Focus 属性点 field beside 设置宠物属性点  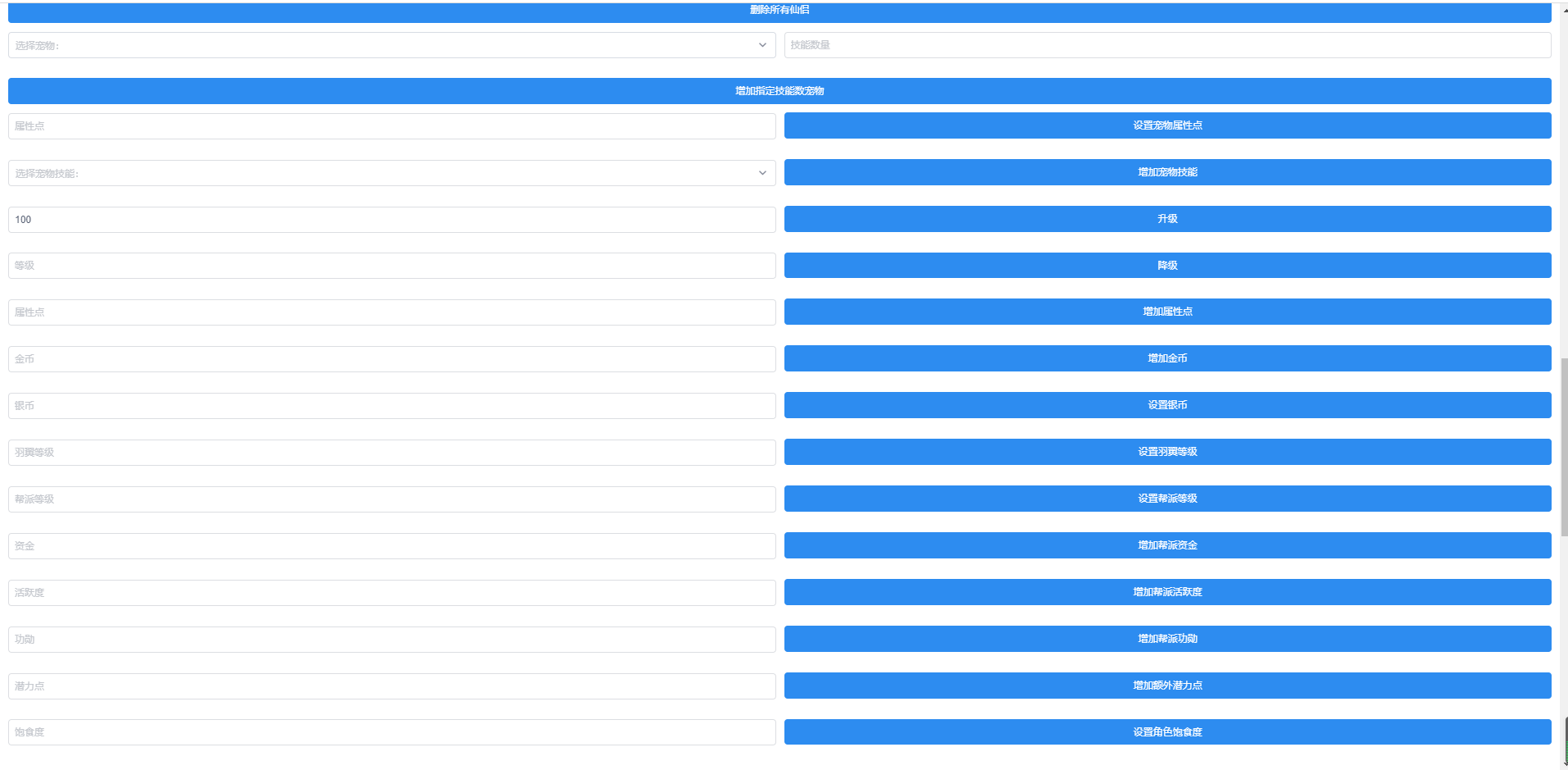pos(392,126)
